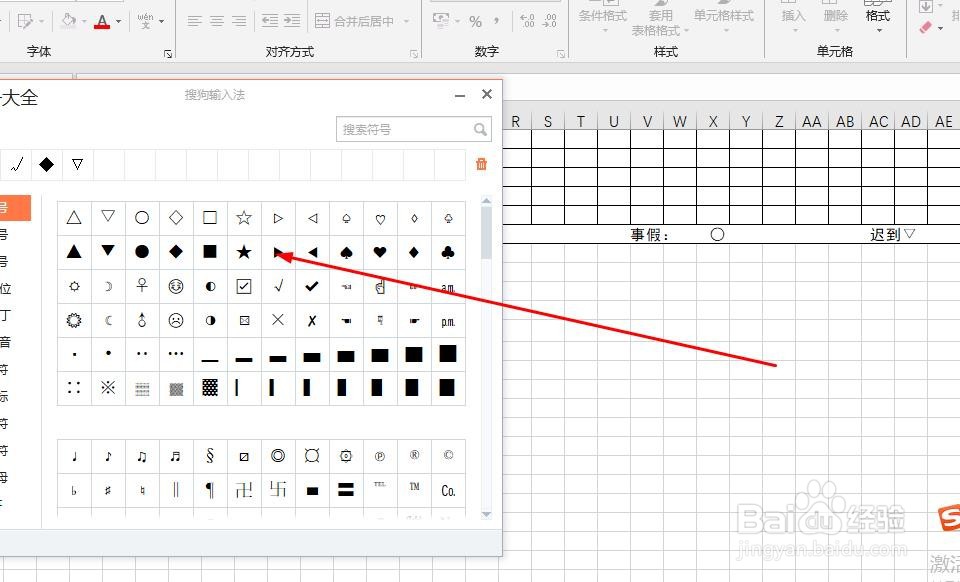
Task: Open cell styles dropdown
Action: [x=724, y=18]
